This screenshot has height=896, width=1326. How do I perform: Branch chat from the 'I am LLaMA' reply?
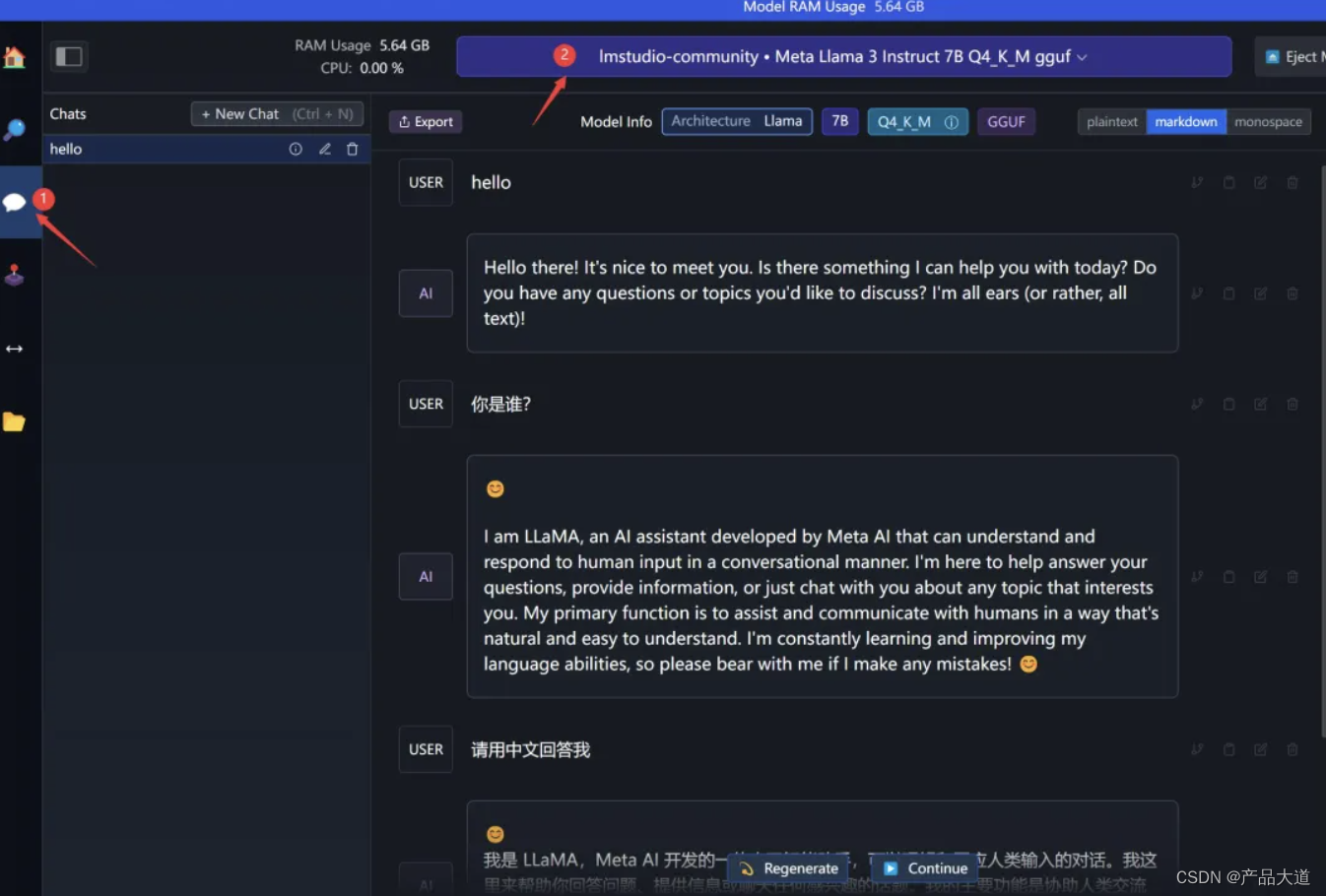[x=1197, y=577]
